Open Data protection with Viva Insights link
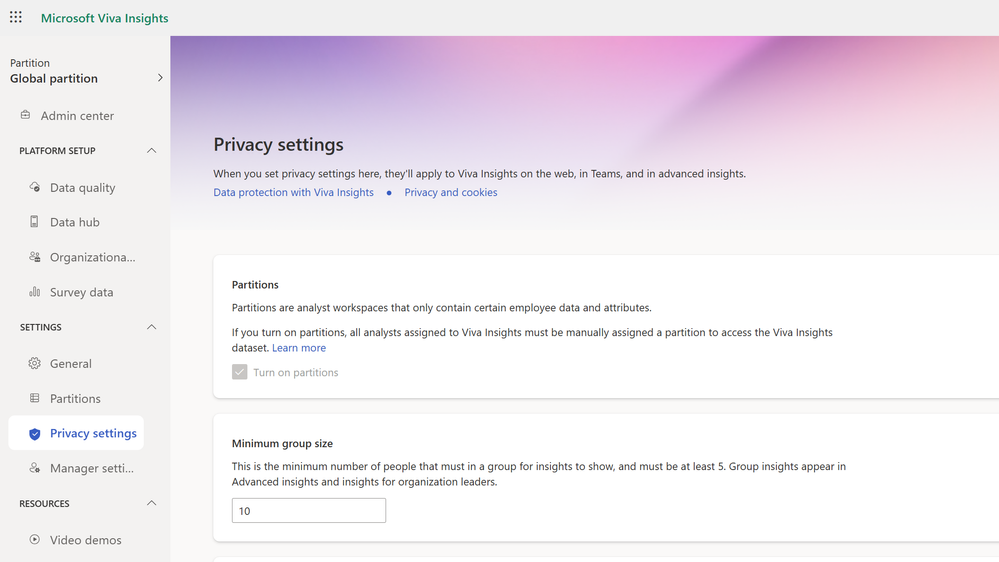The image size is (999, 562). coord(293,192)
